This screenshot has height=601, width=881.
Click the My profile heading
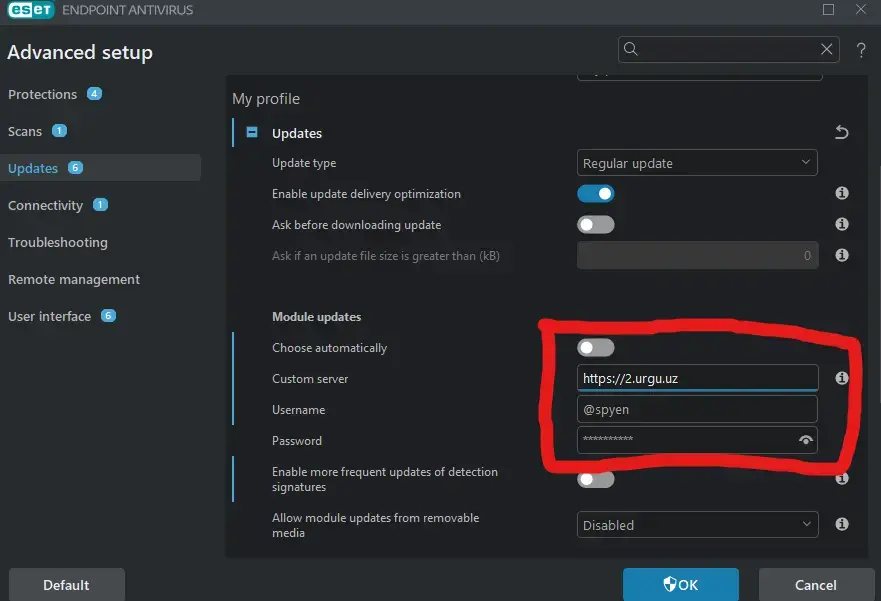click(266, 99)
